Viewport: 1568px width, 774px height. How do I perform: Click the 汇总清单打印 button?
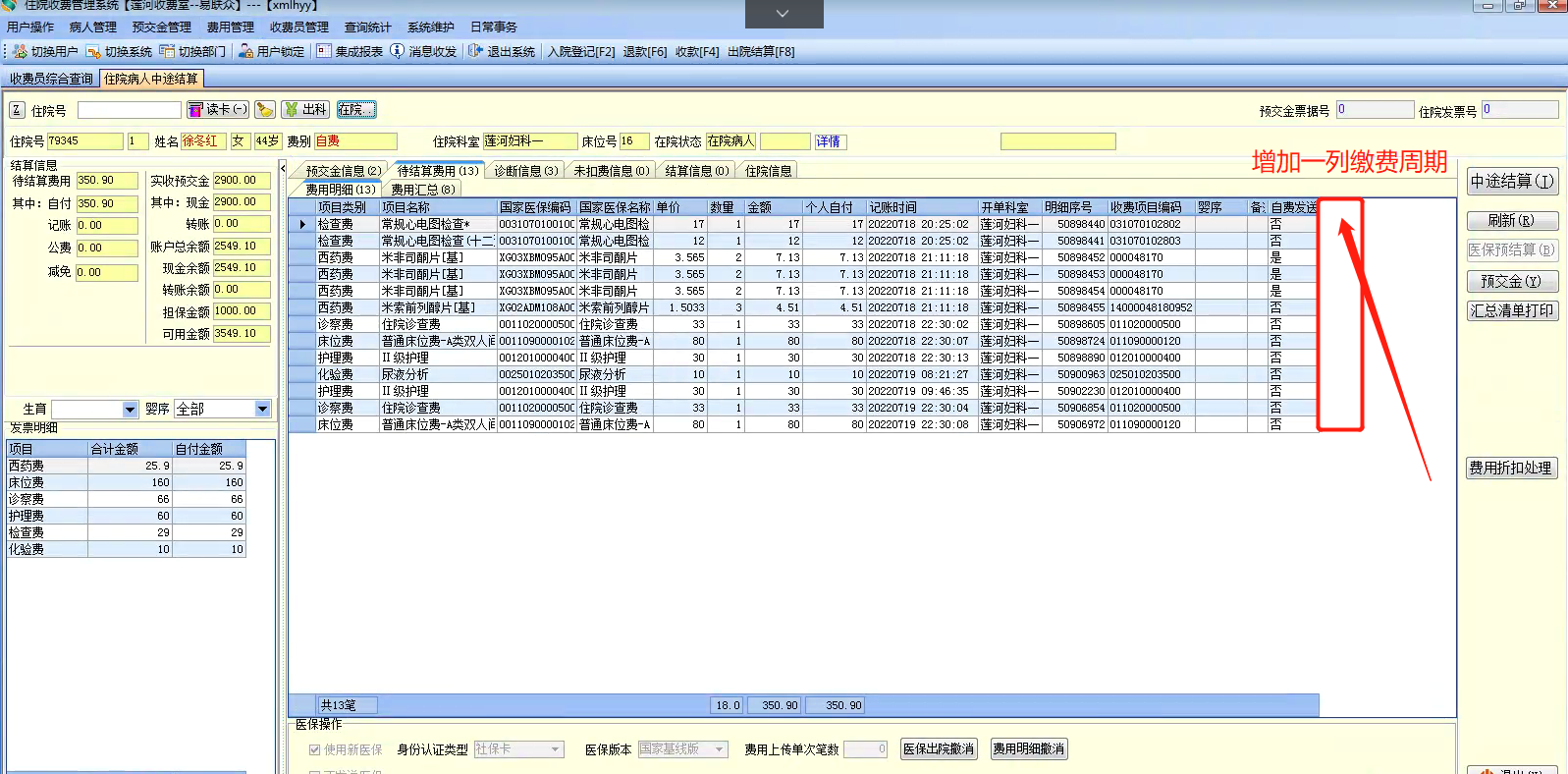coord(1512,311)
